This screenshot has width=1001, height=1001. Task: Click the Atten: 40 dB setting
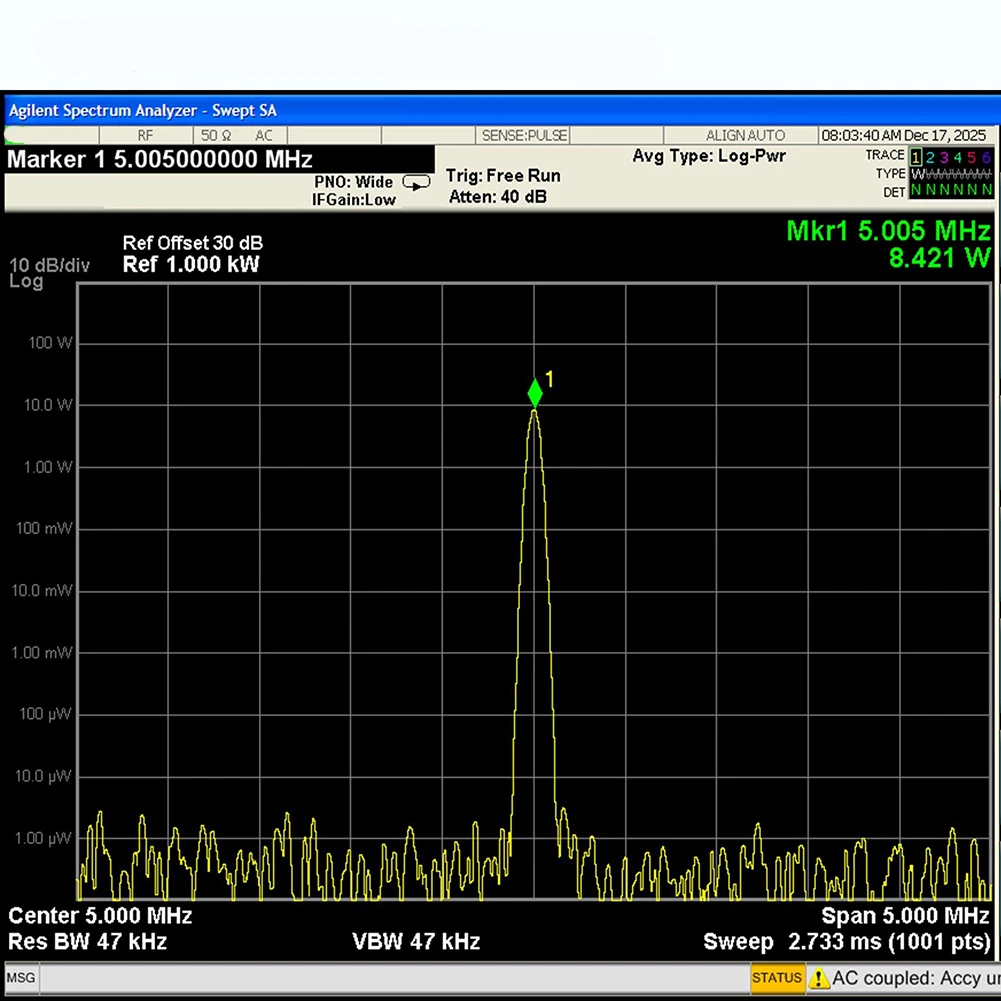click(498, 197)
